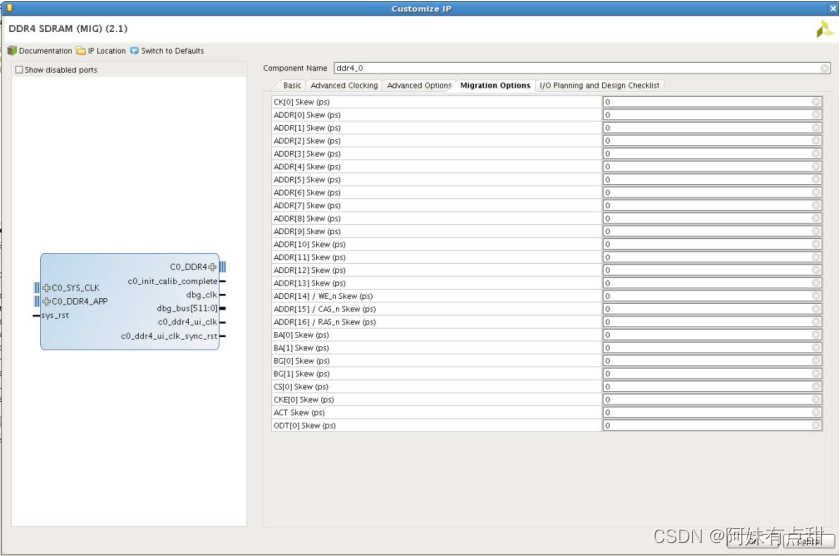Toggle Show disabled ports checkbox

pyautogui.click(x=19, y=70)
